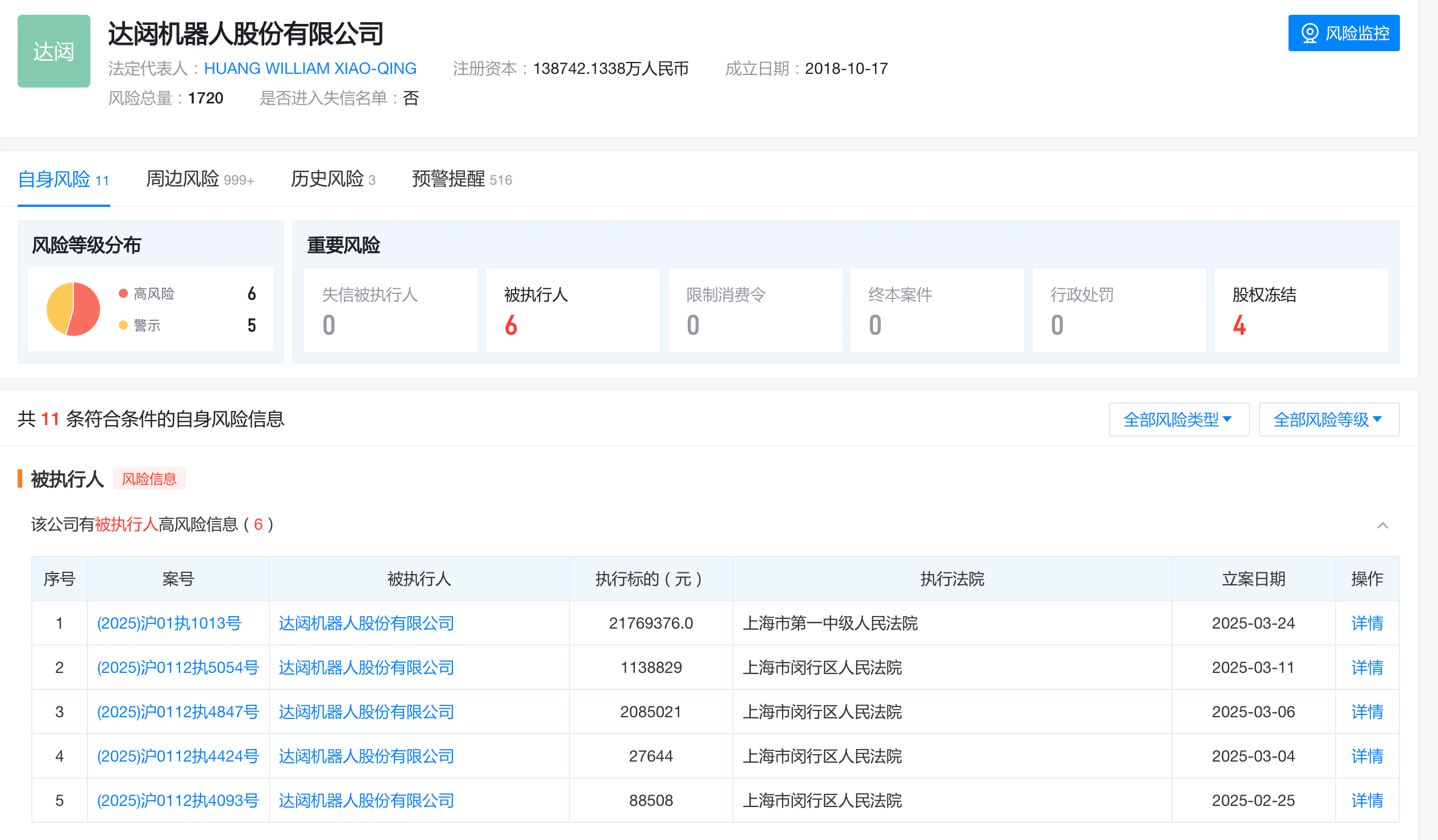The height and width of the screenshot is (840, 1438).
Task: Click the 达闼 company logo thumbnail
Action: point(53,51)
